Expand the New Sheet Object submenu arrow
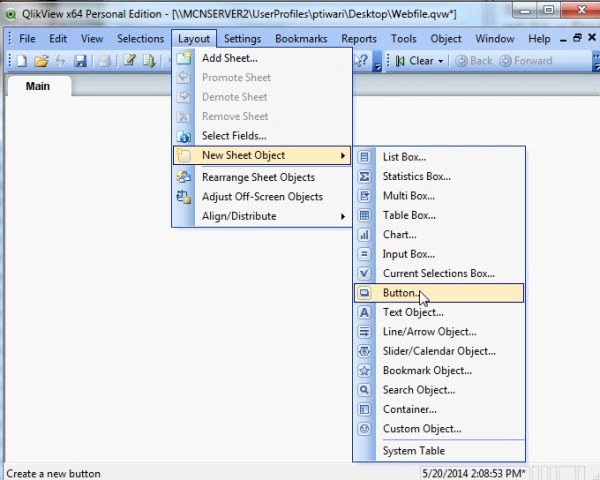600x480 pixels. (343, 156)
